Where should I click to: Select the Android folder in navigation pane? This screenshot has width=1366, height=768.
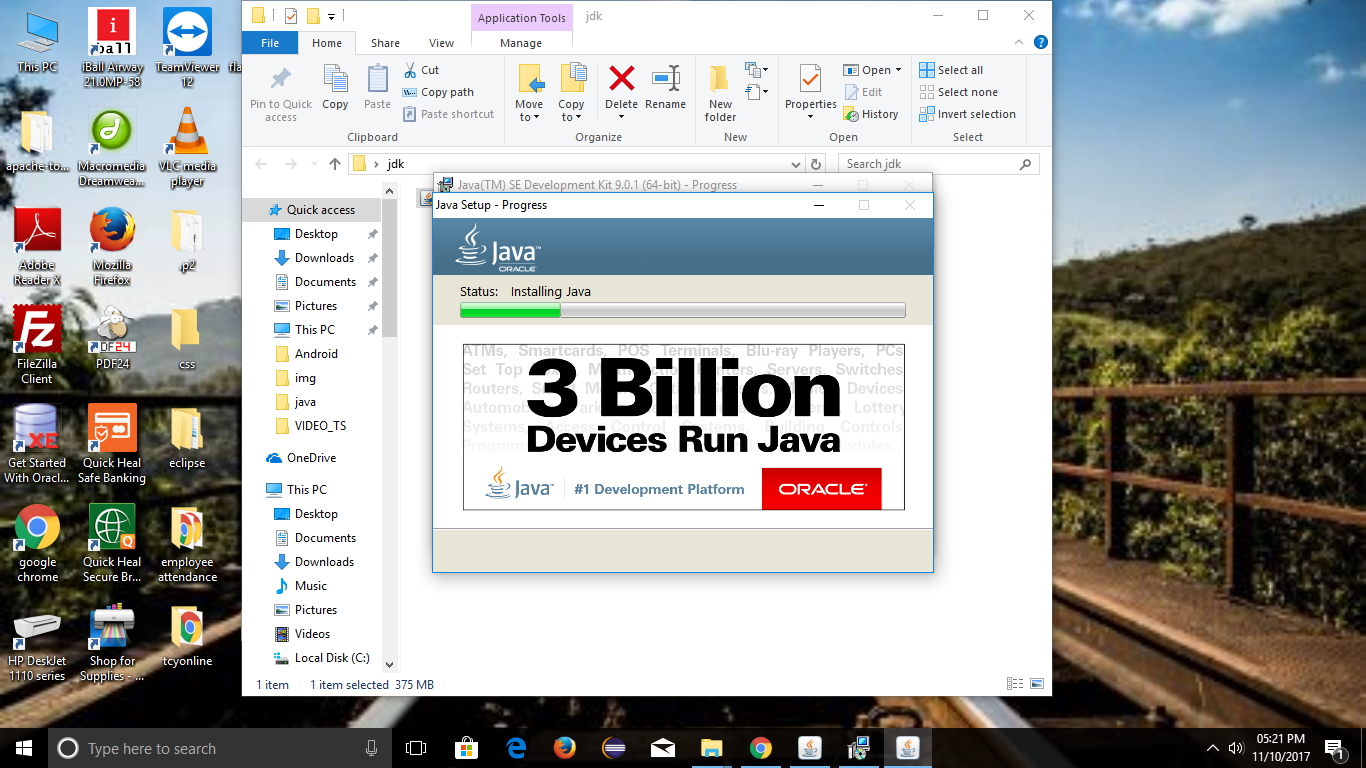point(316,354)
